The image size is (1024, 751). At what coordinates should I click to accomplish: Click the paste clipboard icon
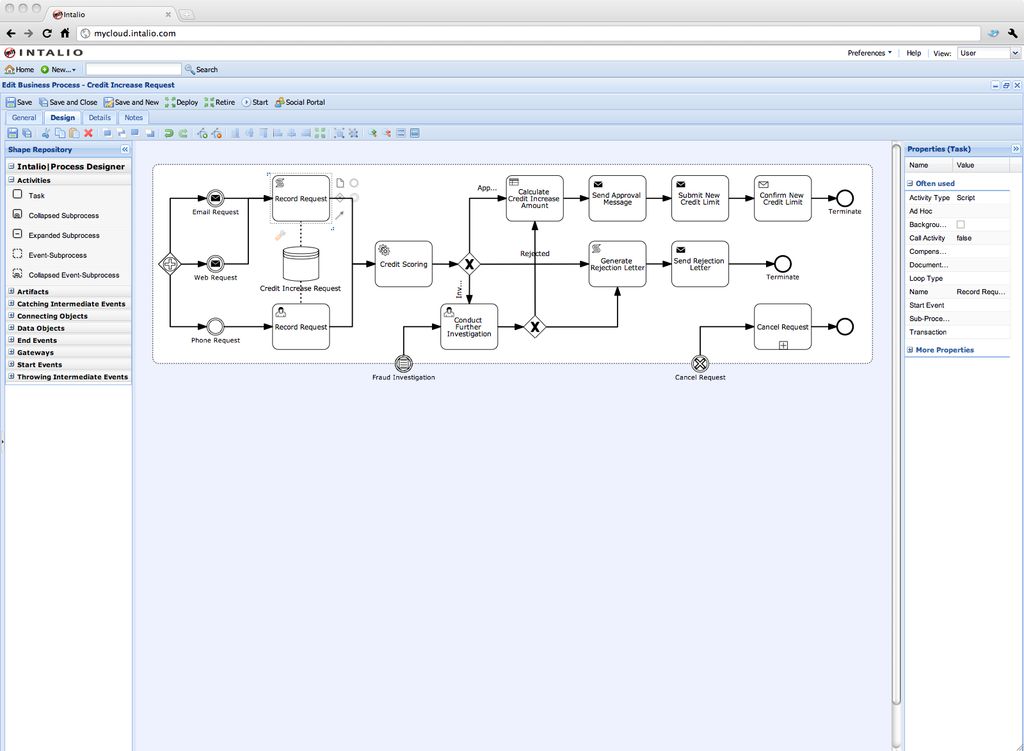(x=74, y=133)
